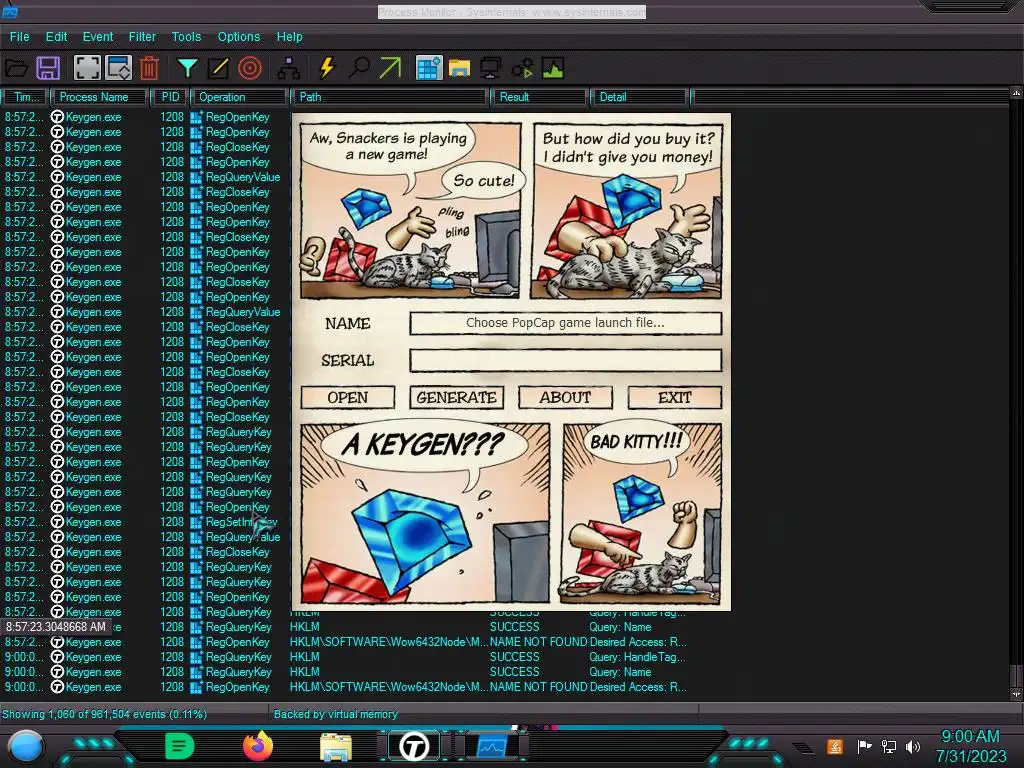Click the scrollbar up arrow
Screen dimensions: 1024x768
click(1016, 93)
